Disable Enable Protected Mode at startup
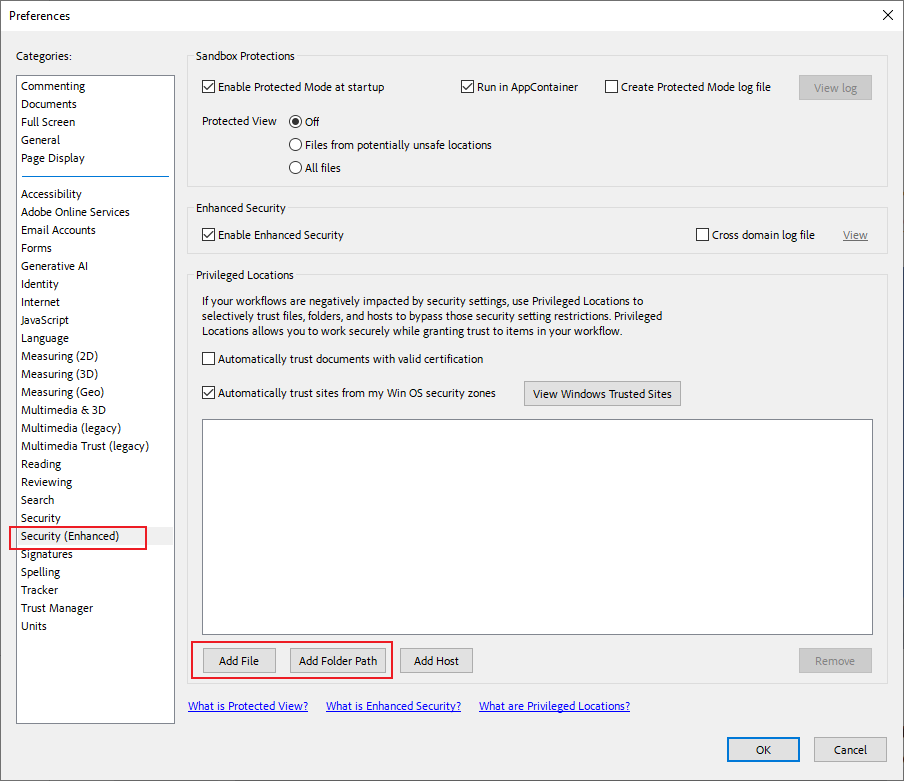Image resolution: width=904 pixels, height=781 pixels. [x=208, y=87]
